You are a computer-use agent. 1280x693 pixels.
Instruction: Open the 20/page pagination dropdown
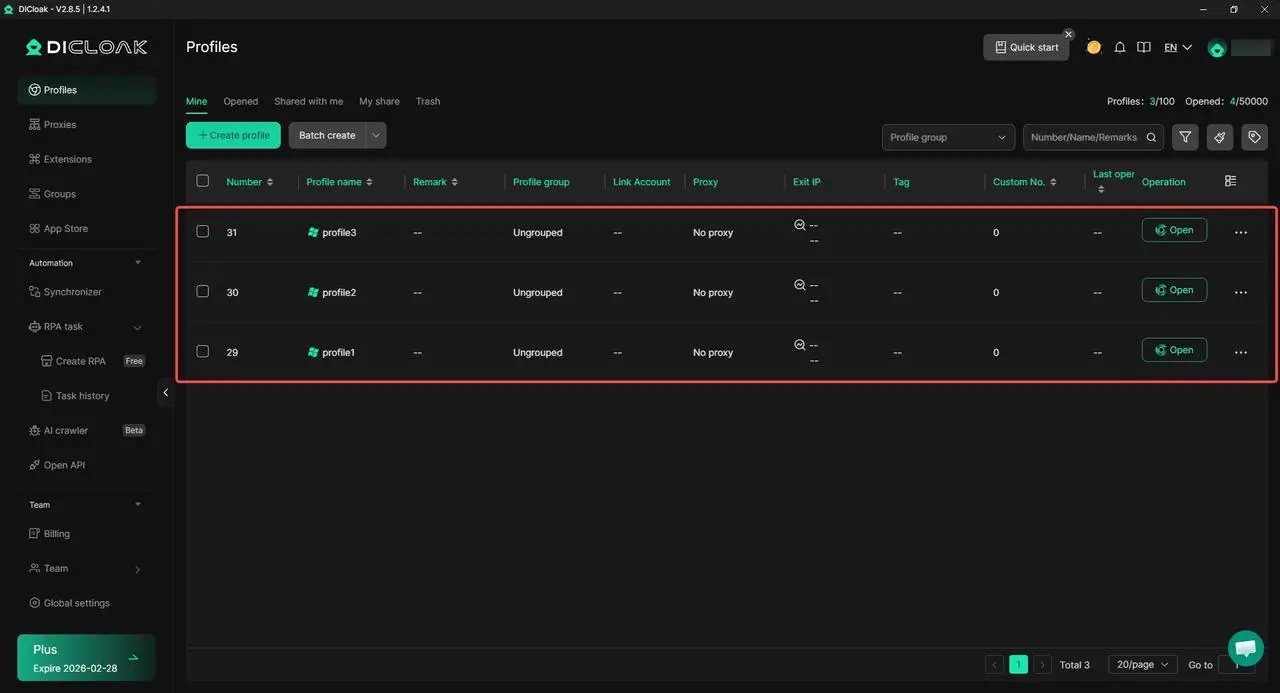(x=1142, y=664)
